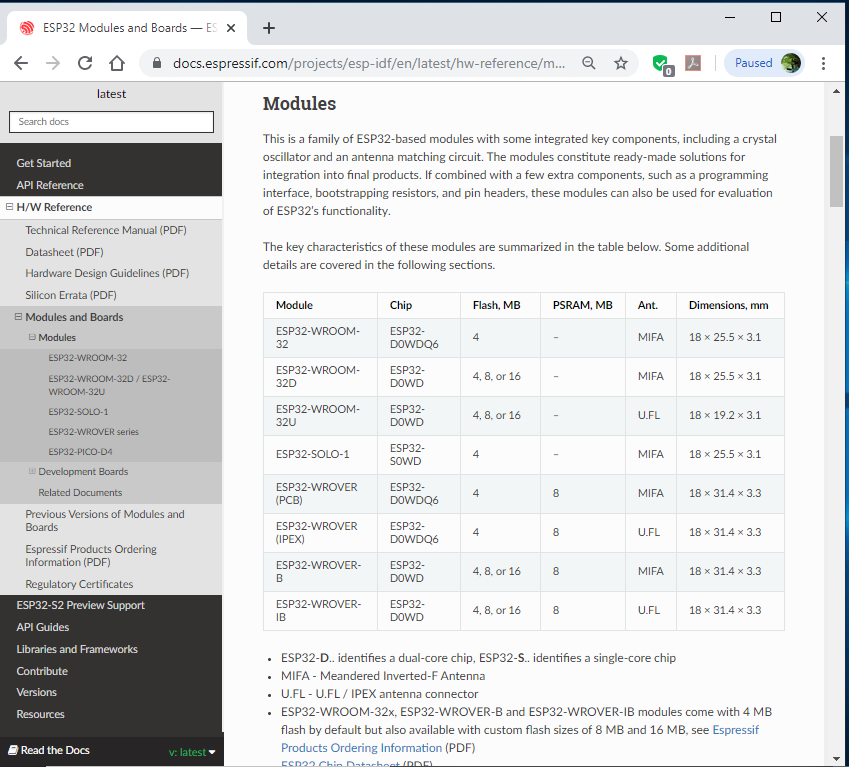The image size is (849, 767).
Task: Open Technical Reference Manual (PDF) link
Action: pyautogui.click(x=106, y=230)
